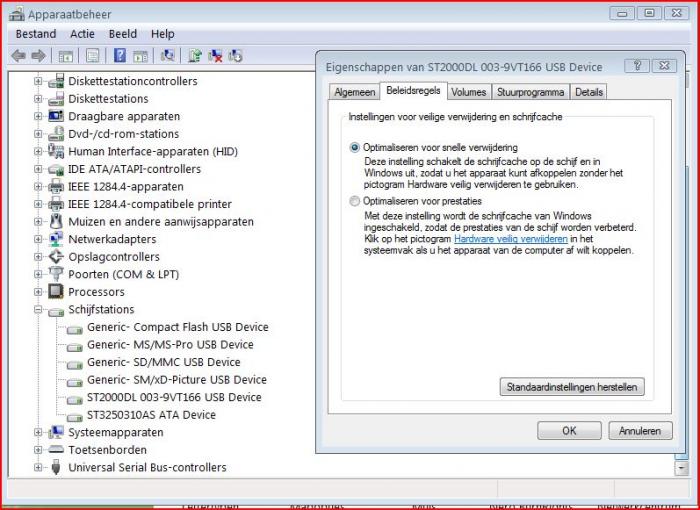Click the Dvd-/cd-rom-stations drive icon
The height and width of the screenshot is (510, 700).
[56, 134]
